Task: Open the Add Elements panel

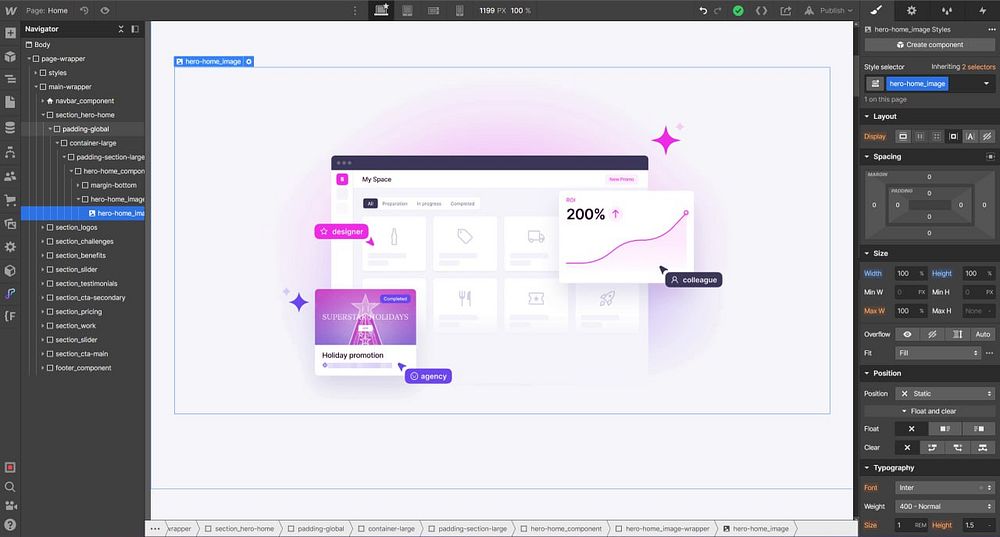Action: pyautogui.click(x=10, y=33)
